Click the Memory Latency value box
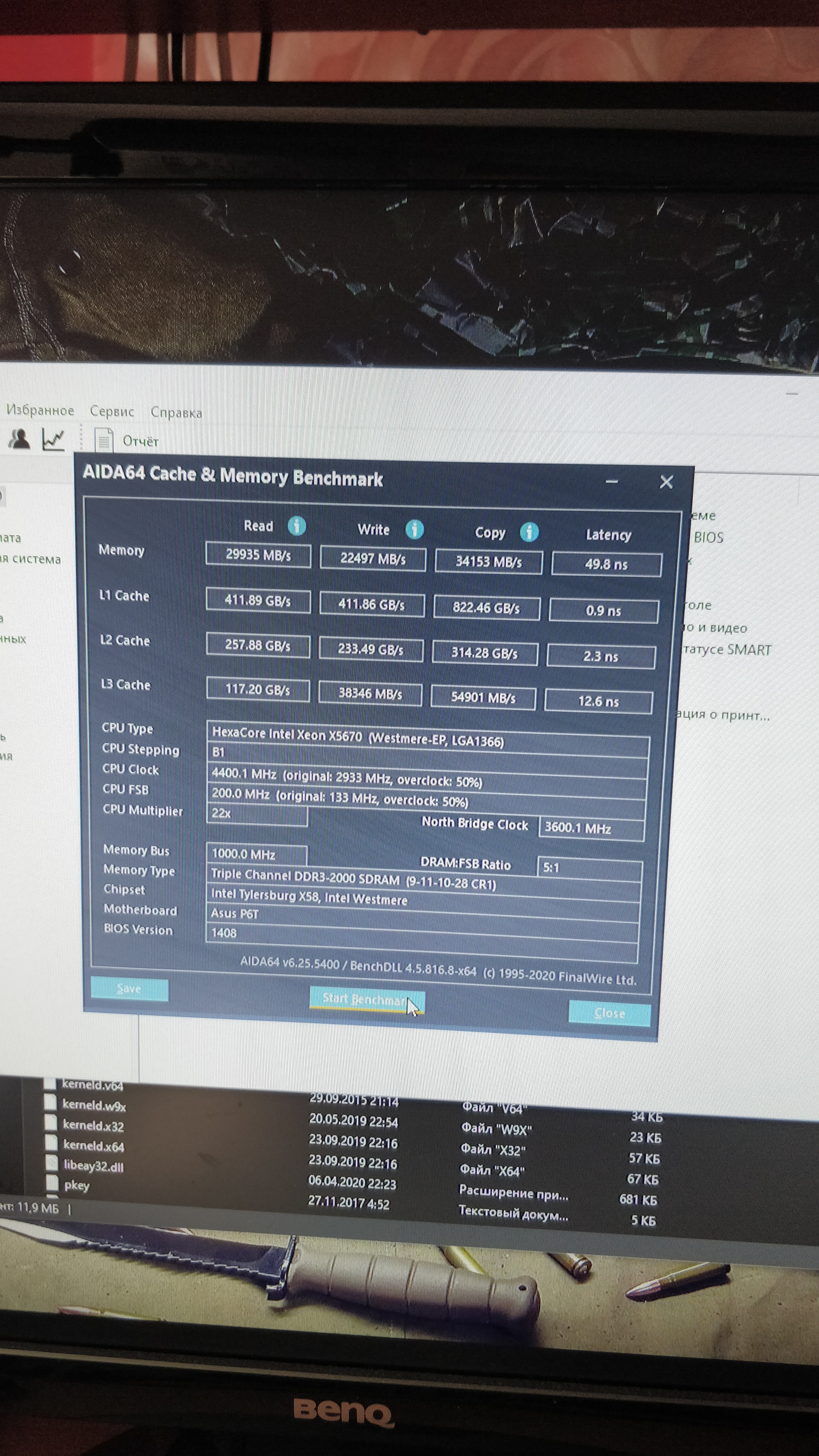Screen dimensions: 819x1456 tap(606, 564)
